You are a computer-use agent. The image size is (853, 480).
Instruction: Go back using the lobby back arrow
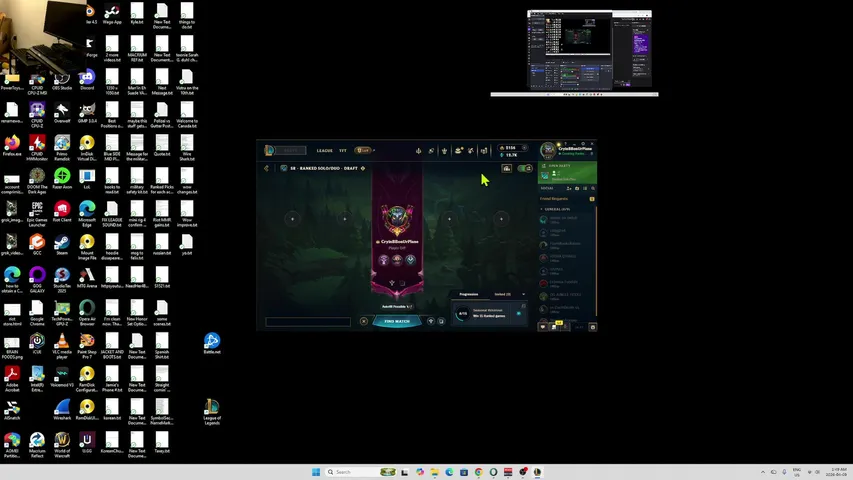click(x=267, y=168)
